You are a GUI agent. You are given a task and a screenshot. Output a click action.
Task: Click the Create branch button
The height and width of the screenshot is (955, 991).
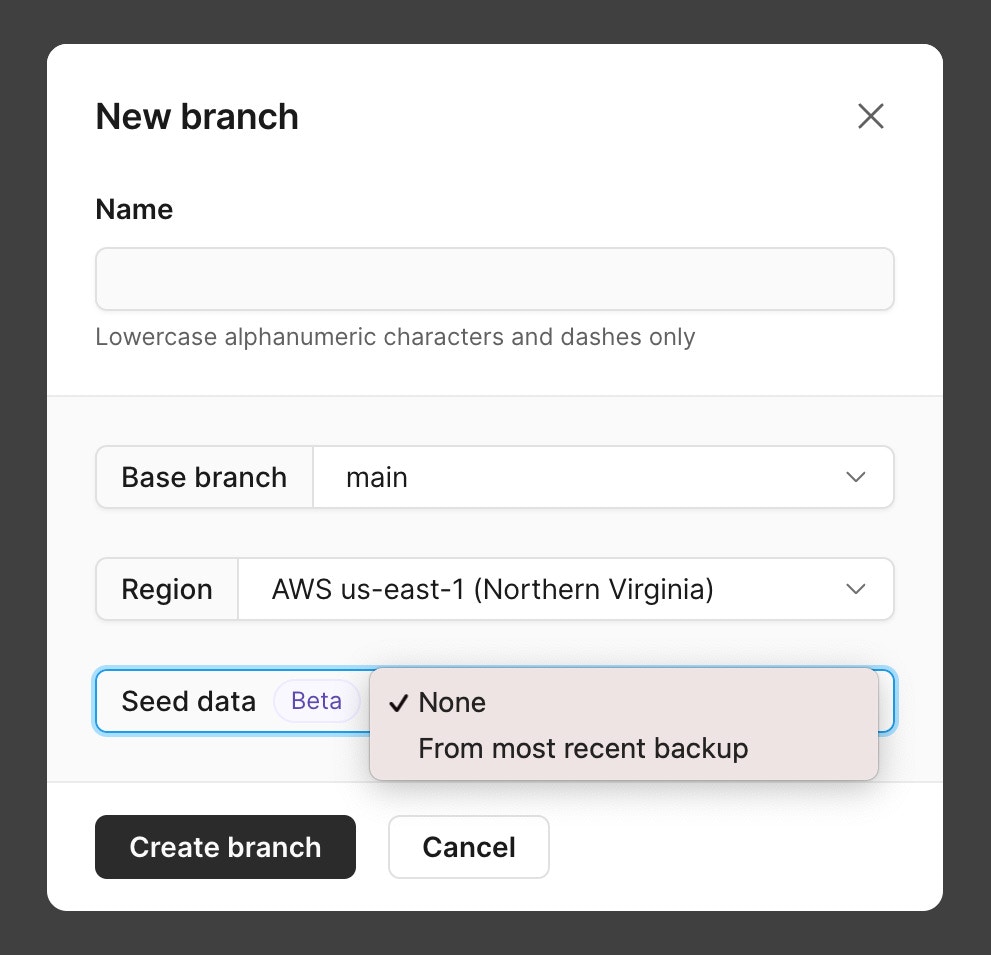[225, 847]
